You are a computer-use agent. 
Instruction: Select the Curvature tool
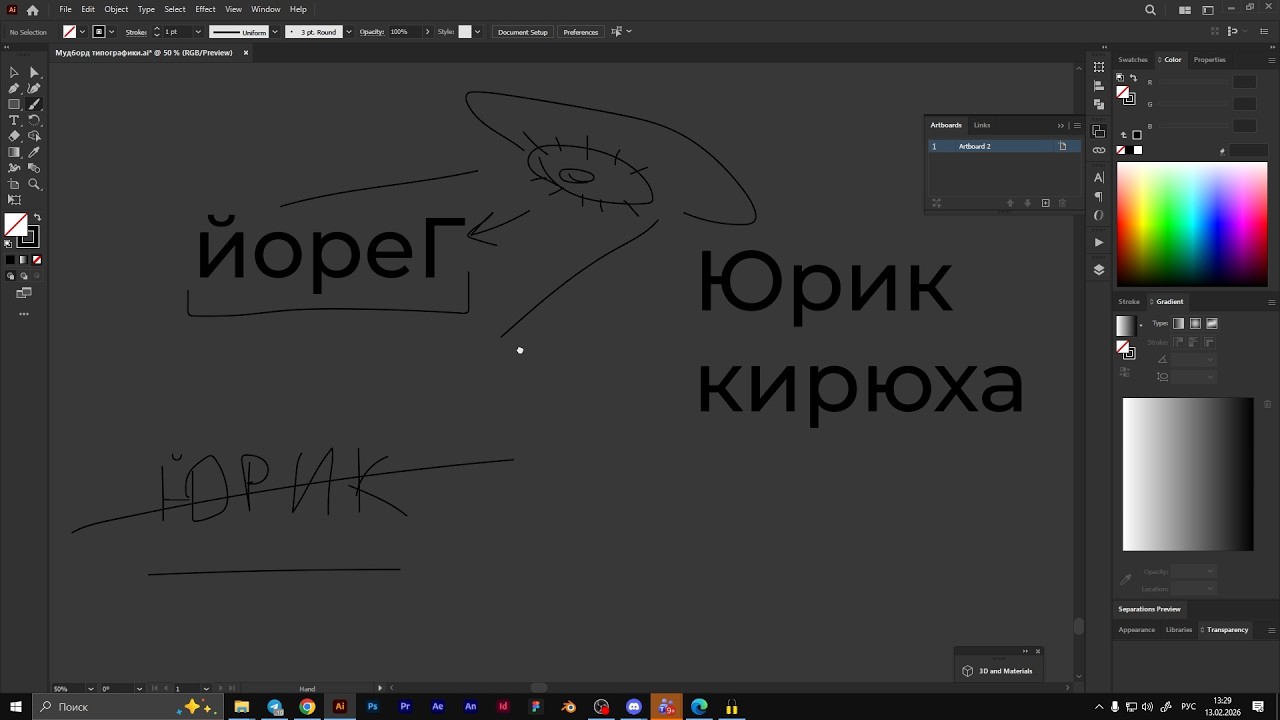34,88
